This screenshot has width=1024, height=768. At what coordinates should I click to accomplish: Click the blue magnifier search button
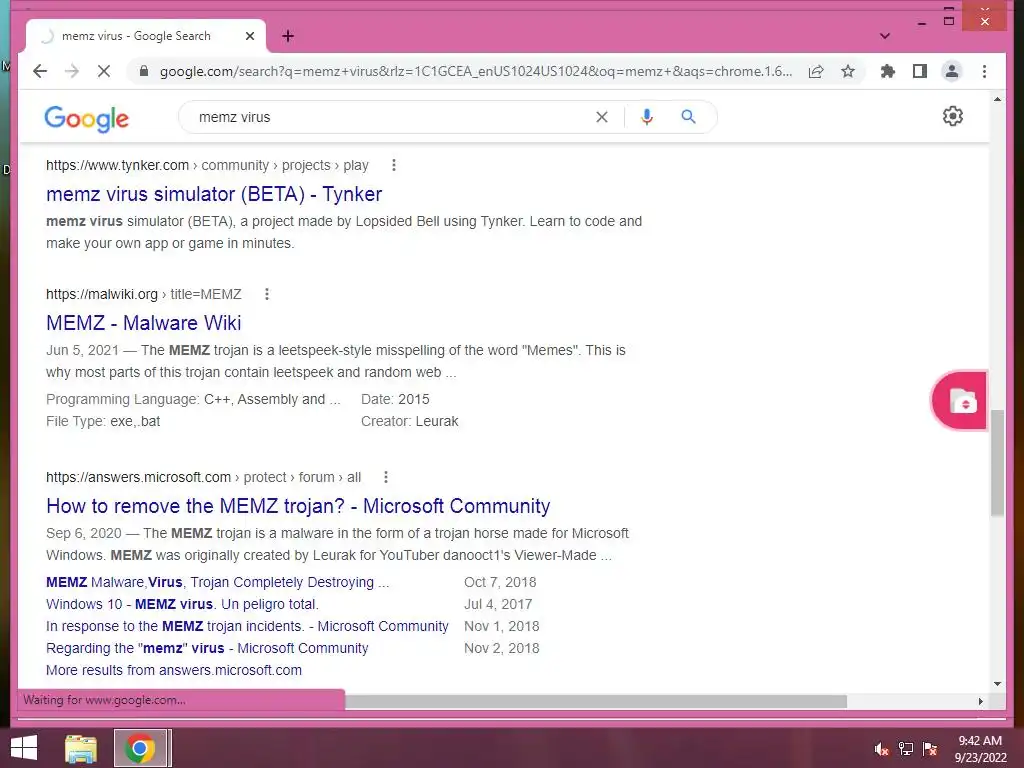(688, 117)
